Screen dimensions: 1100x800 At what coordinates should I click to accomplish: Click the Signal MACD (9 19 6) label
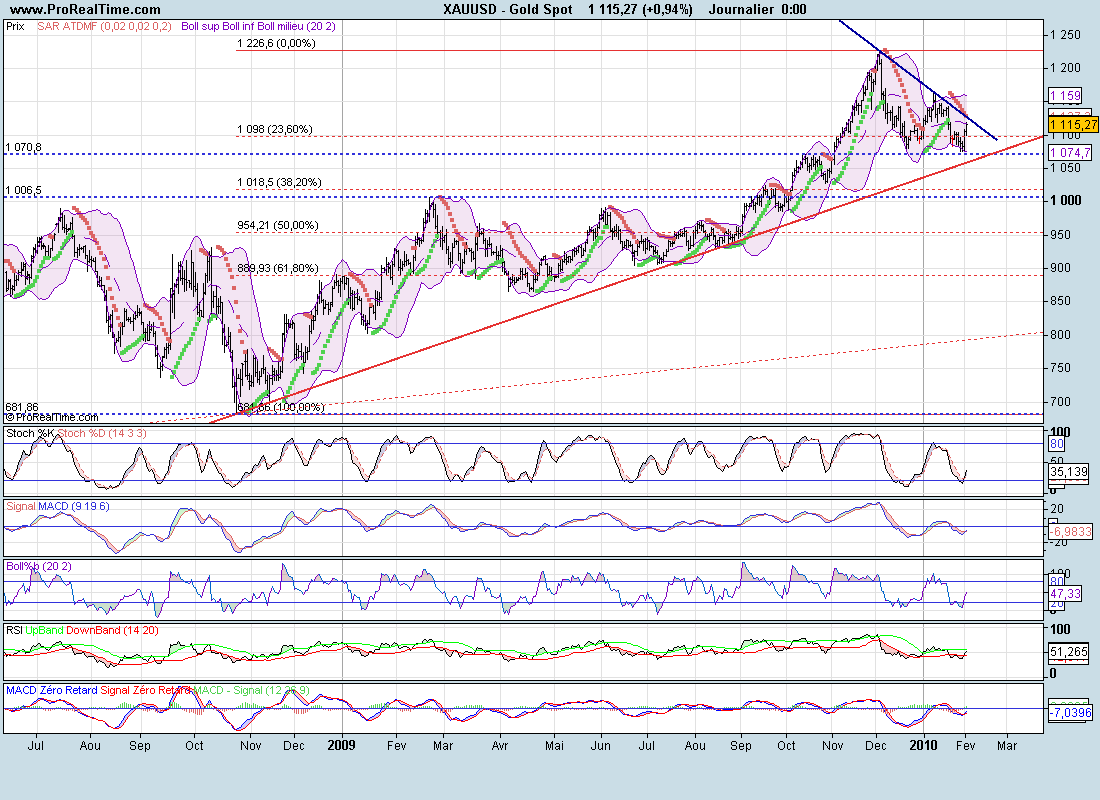(x=58, y=507)
